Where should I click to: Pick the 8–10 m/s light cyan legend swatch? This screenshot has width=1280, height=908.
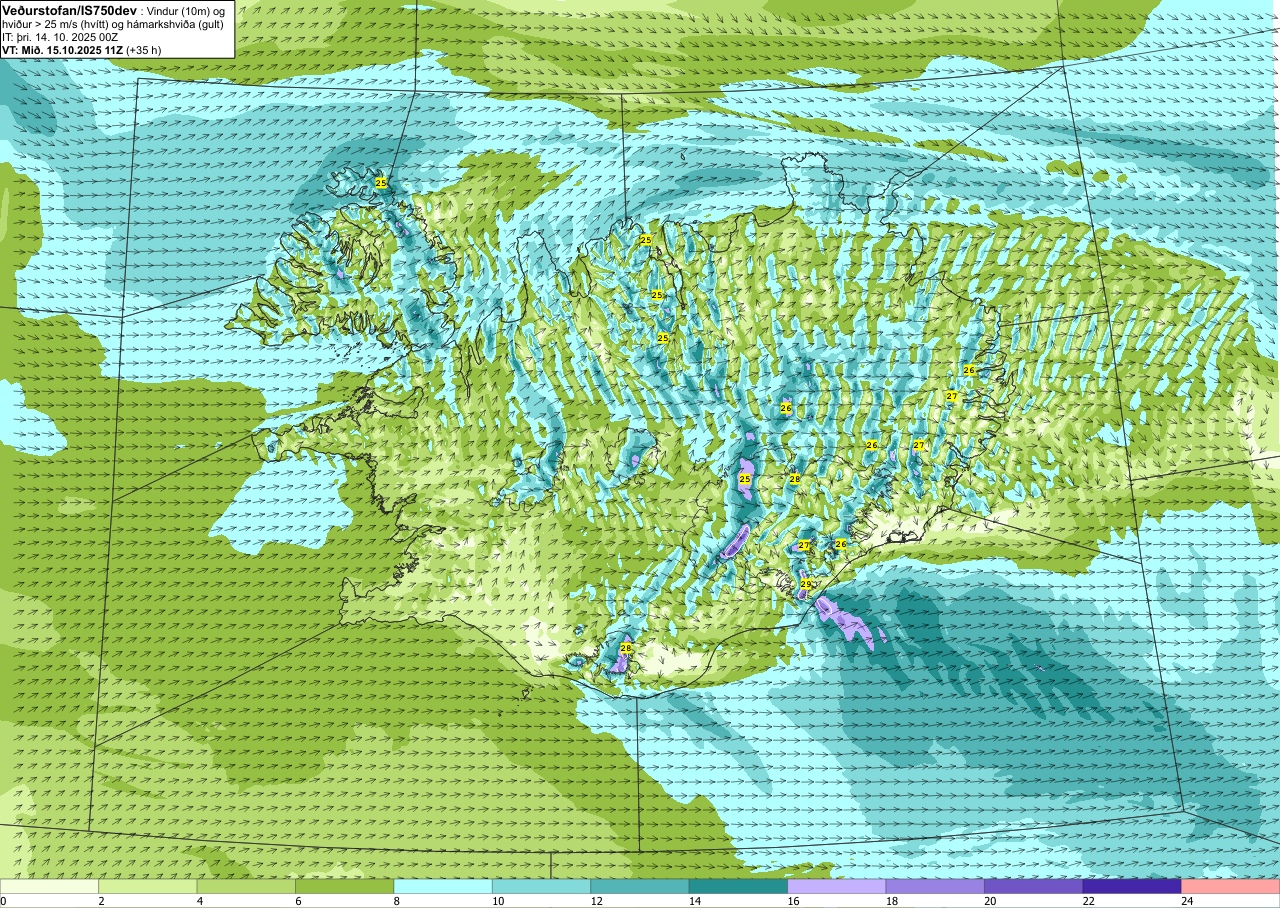click(x=443, y=886)
